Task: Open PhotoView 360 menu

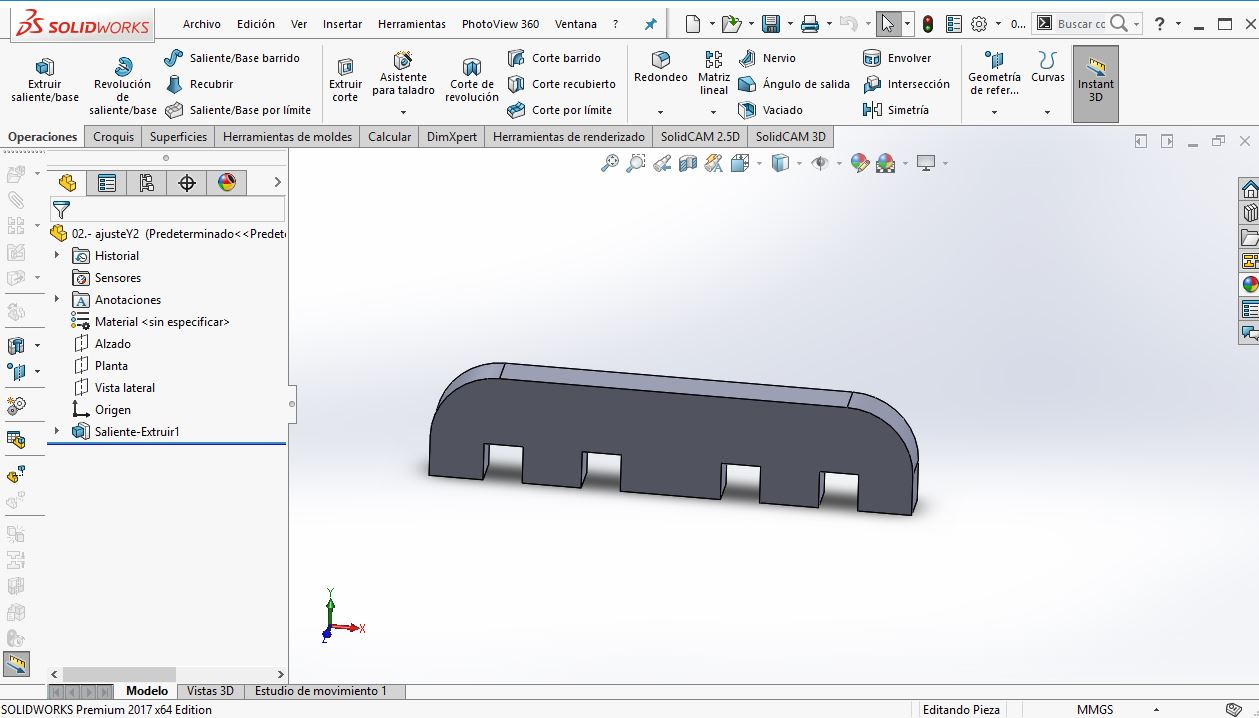Action: pos(500,24)
